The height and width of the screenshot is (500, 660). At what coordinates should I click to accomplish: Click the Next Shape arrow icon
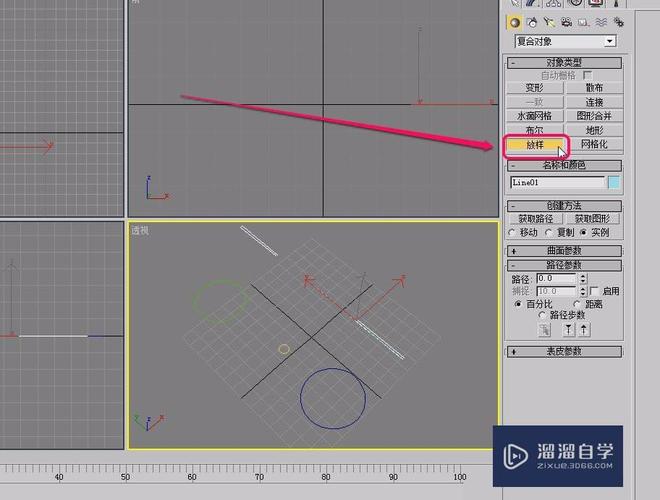click(x=584, y=330)
